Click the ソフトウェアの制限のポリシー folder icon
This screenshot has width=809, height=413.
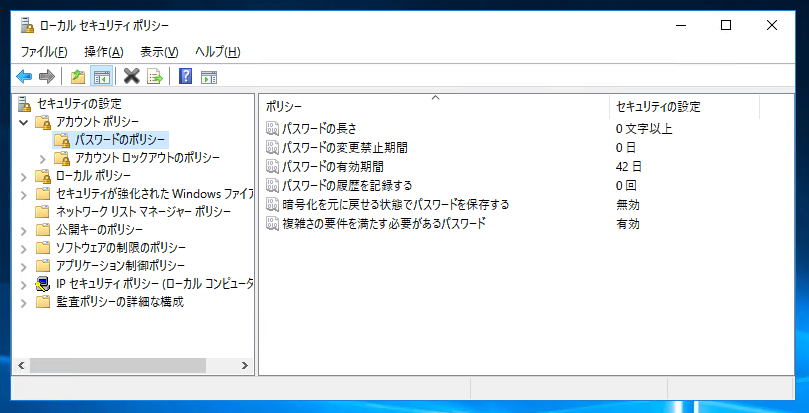click(x=42, y=248)
